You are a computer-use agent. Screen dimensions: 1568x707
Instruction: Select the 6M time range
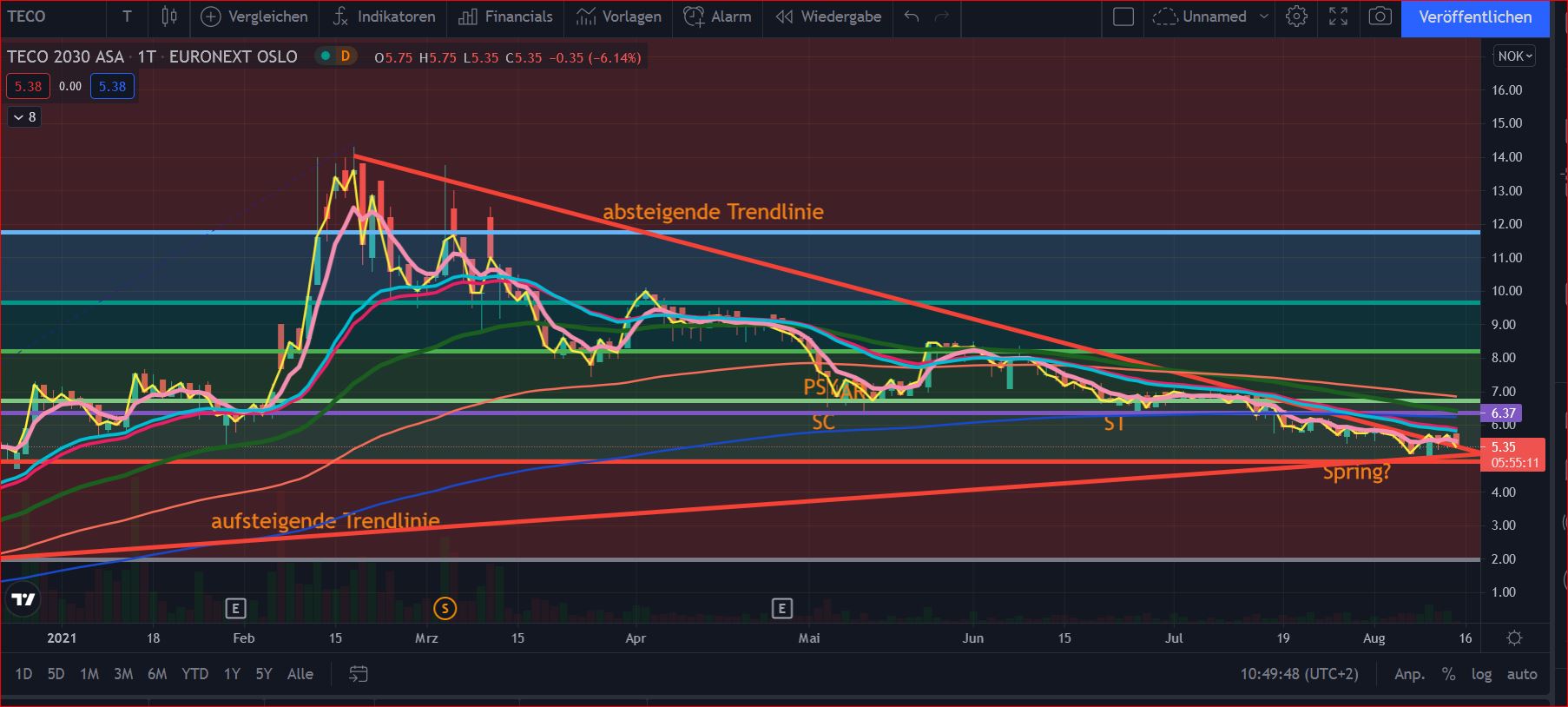point(157,674)
